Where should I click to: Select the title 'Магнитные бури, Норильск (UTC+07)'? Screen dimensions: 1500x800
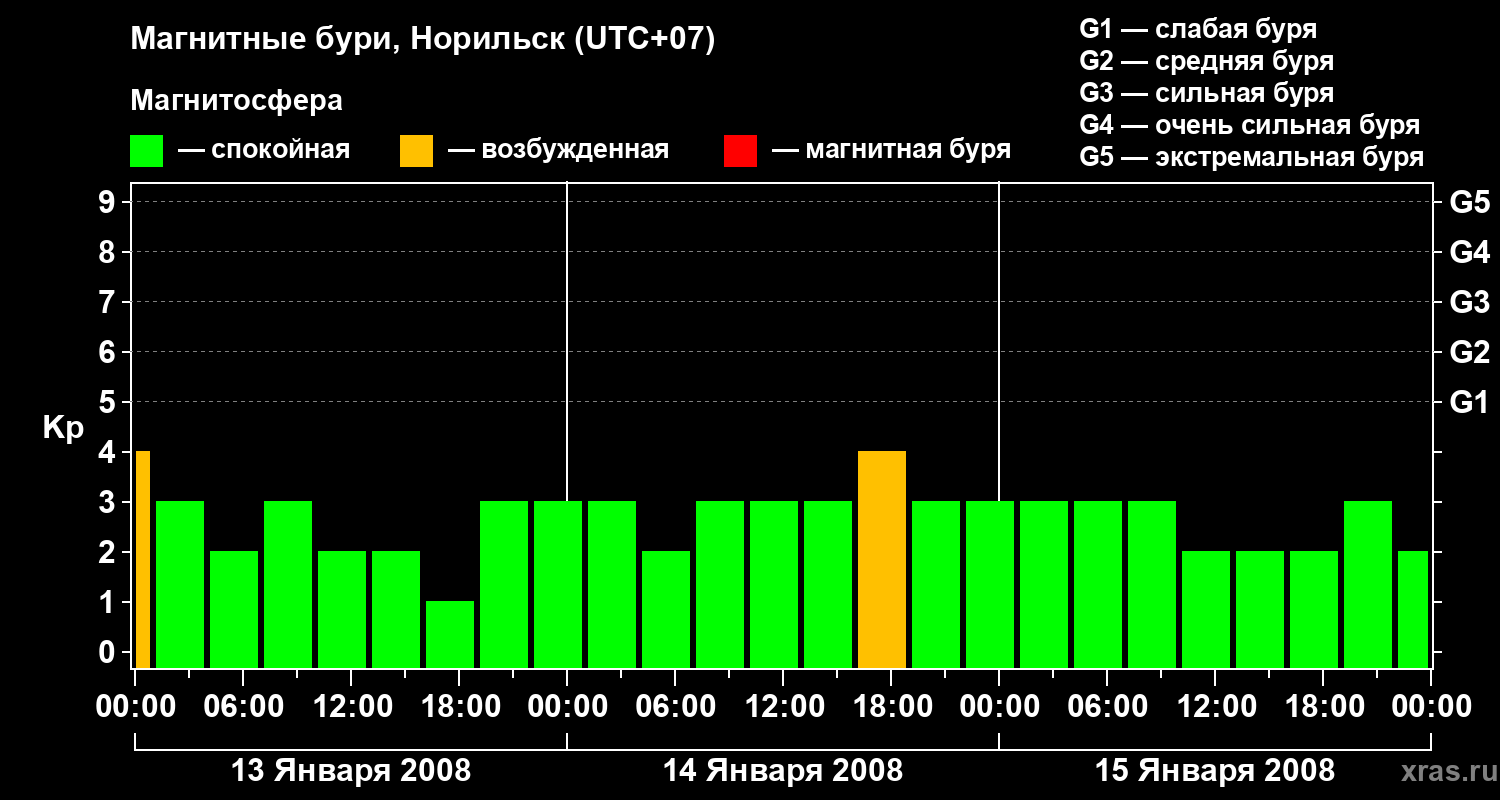pyautogui.click(x=423, y=40)
